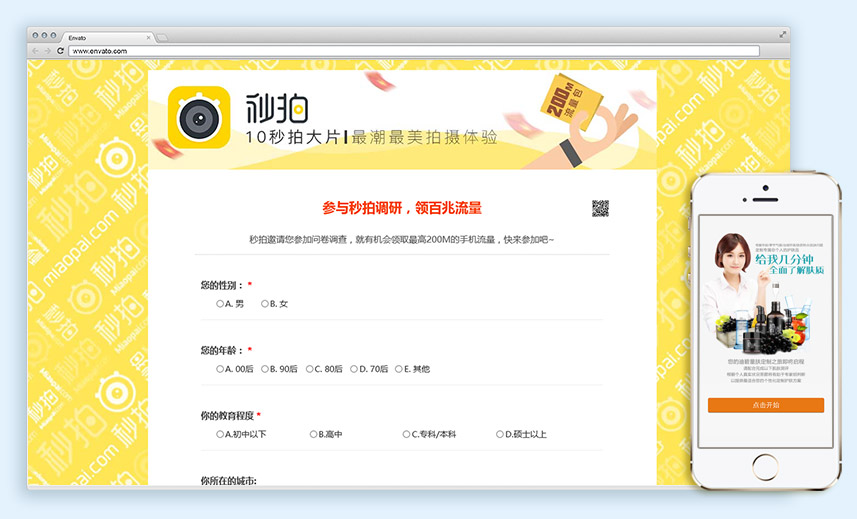Click the browser back arrow
This screenshot has height=519, width=857.
point(36,51)
